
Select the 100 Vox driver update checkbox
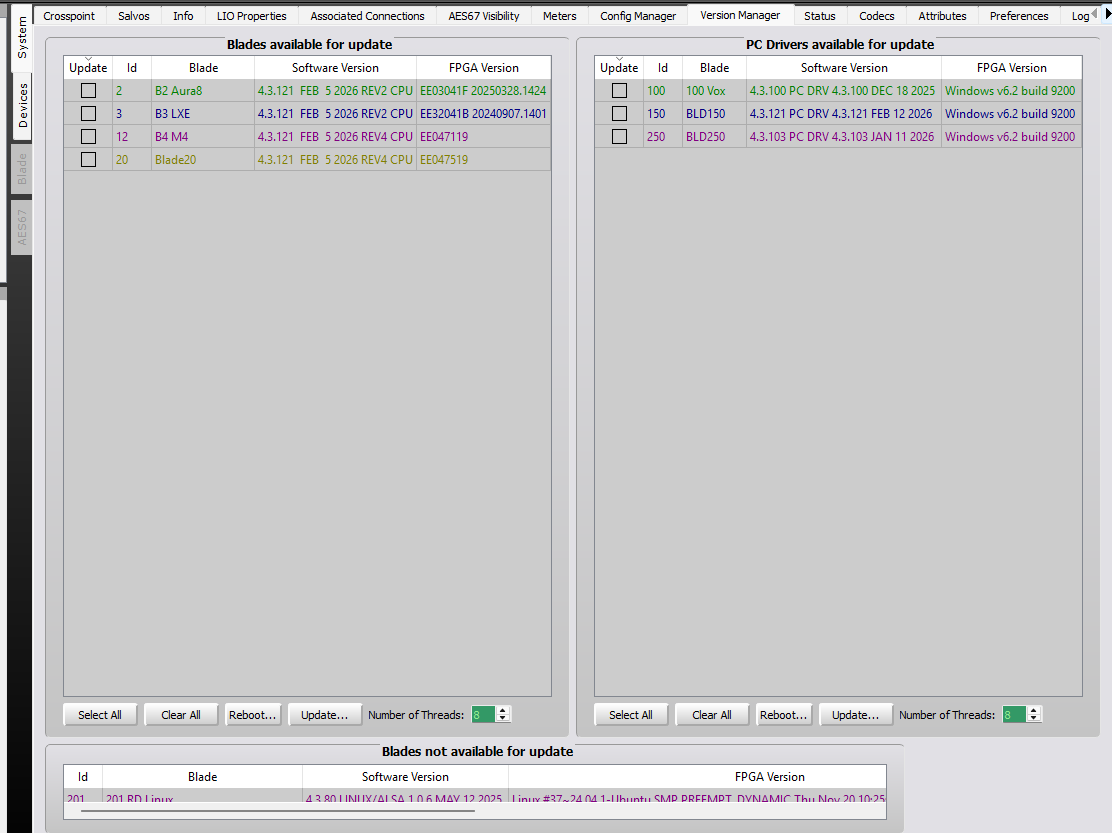click(619, 90)
